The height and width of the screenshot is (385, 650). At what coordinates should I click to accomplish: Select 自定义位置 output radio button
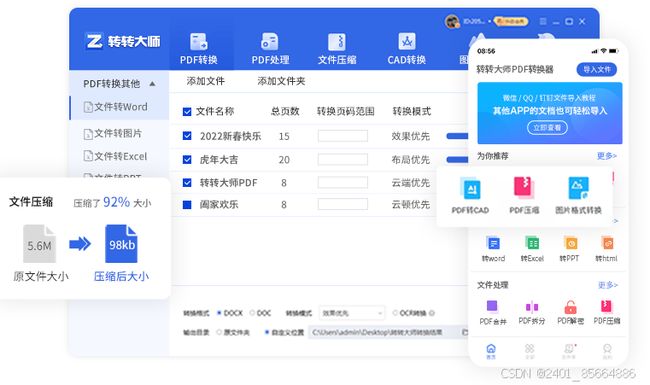267,332
